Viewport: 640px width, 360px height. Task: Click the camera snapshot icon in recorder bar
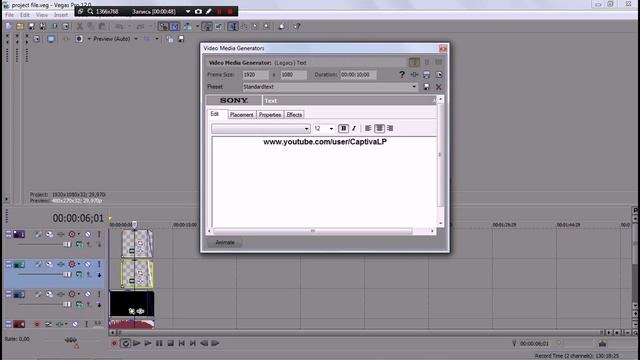click(198, 11)
